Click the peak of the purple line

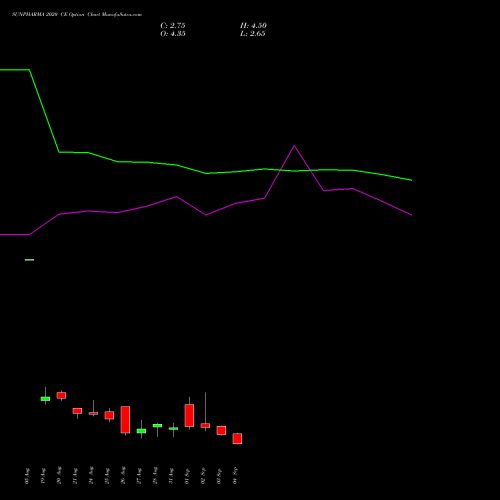(x=294, y=146)
